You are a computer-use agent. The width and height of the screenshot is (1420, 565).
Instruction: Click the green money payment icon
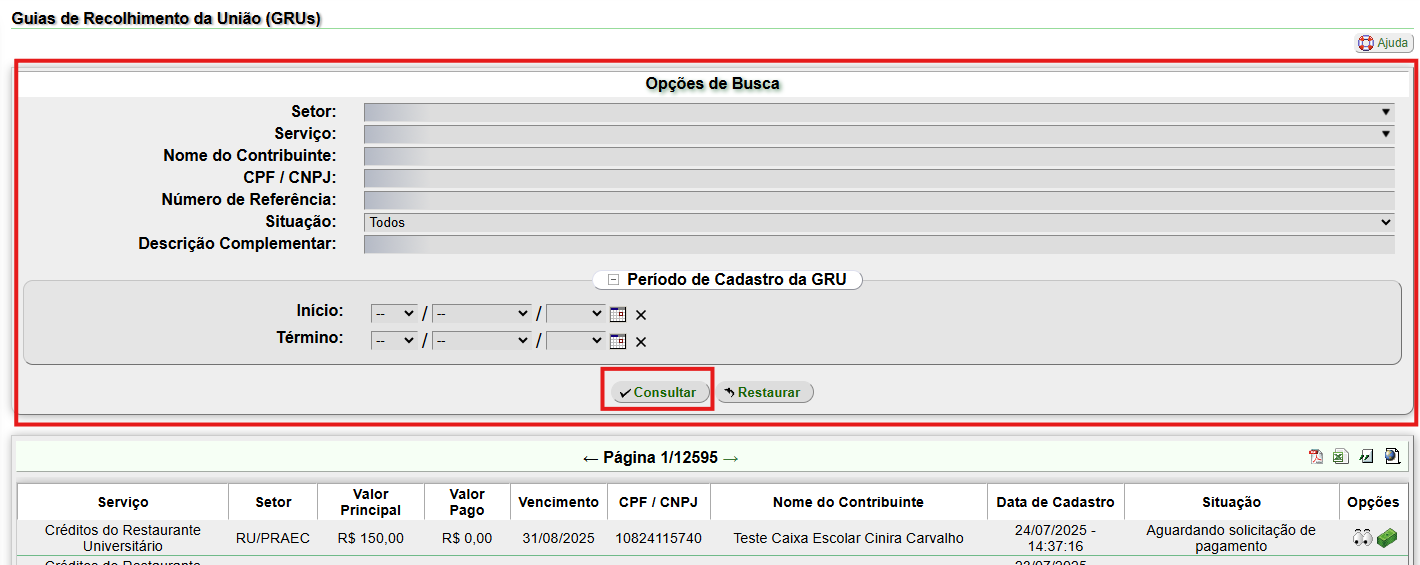point(1386,538)
